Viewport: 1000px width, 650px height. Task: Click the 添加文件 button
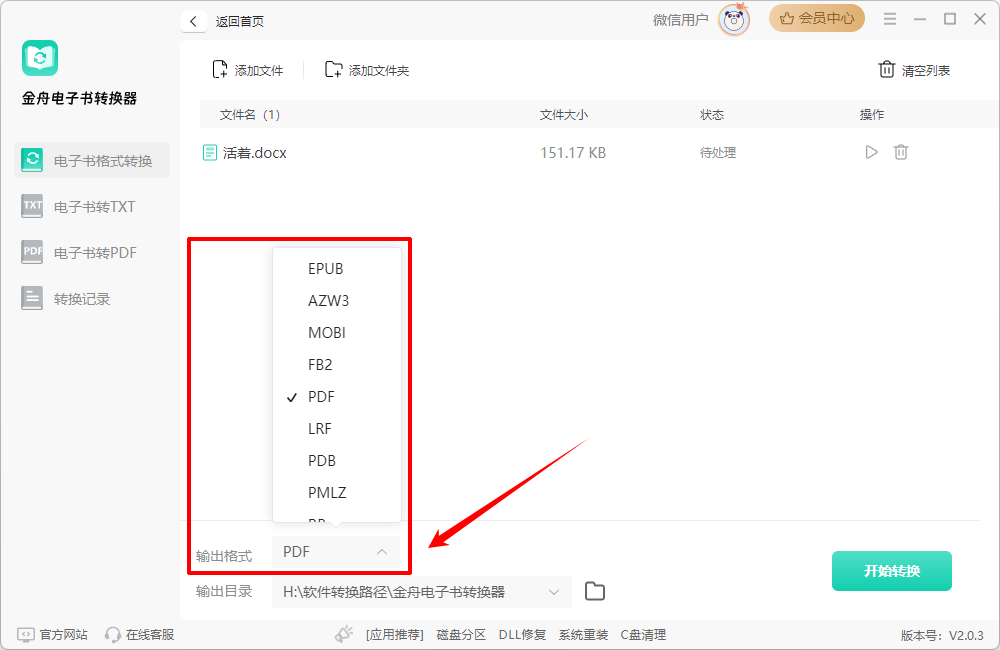point(248,70)
